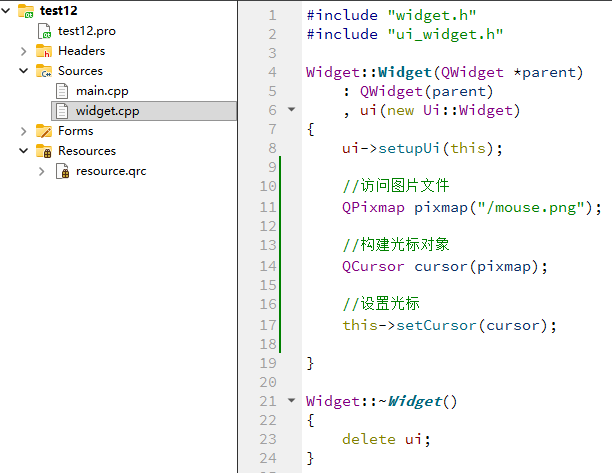Image resolution: width=612 pixels, height=473 pixels.
Task: Click the test12 project folder icon
Action: coord(26,11)
